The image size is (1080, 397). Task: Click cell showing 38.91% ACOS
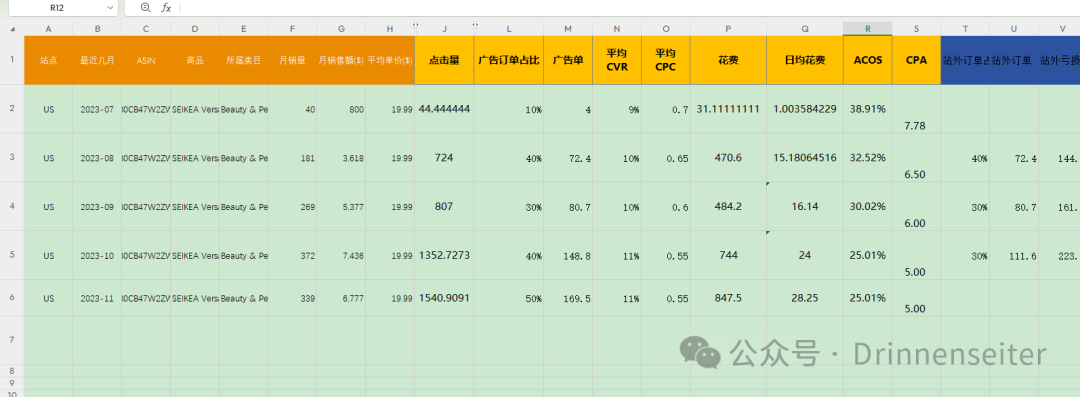click(x=867, y=109)
